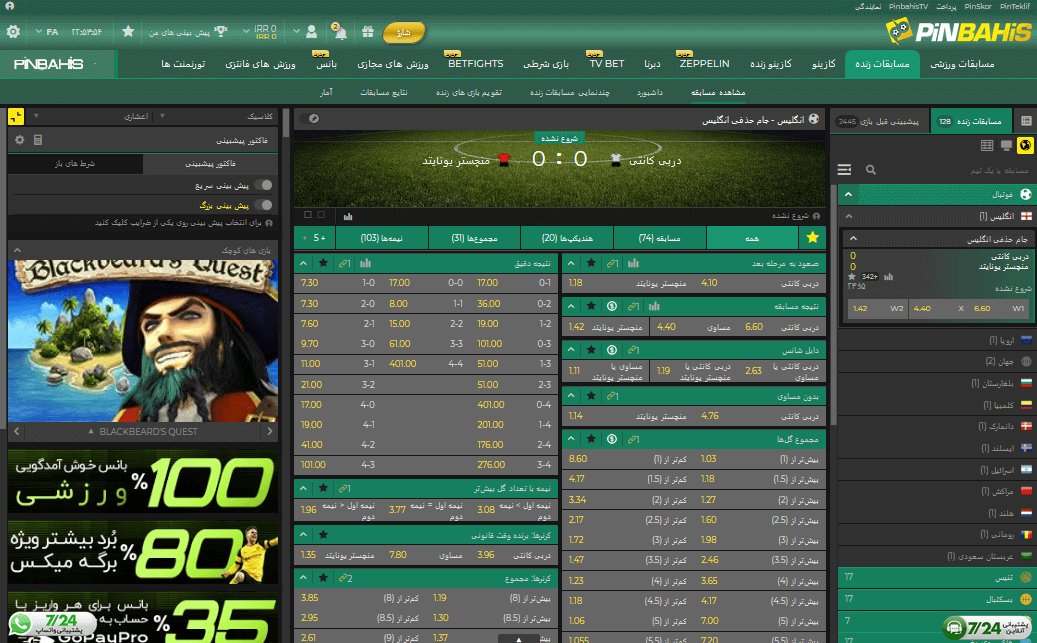Open the +5 more markets dropdown

[x=315, y=237]
